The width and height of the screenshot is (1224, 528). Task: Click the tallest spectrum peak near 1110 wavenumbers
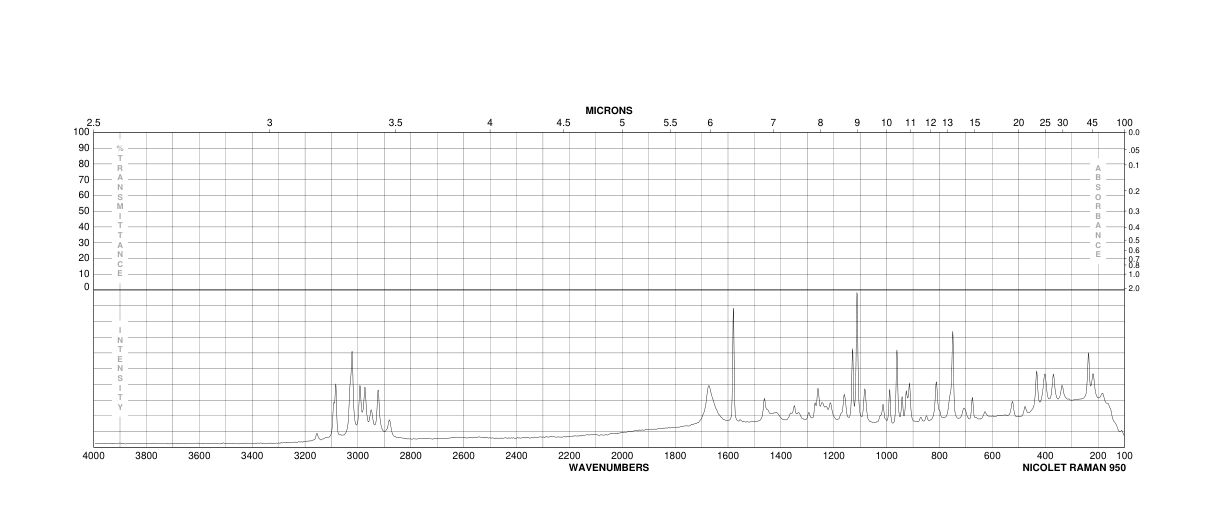click(x=857, y=294)
